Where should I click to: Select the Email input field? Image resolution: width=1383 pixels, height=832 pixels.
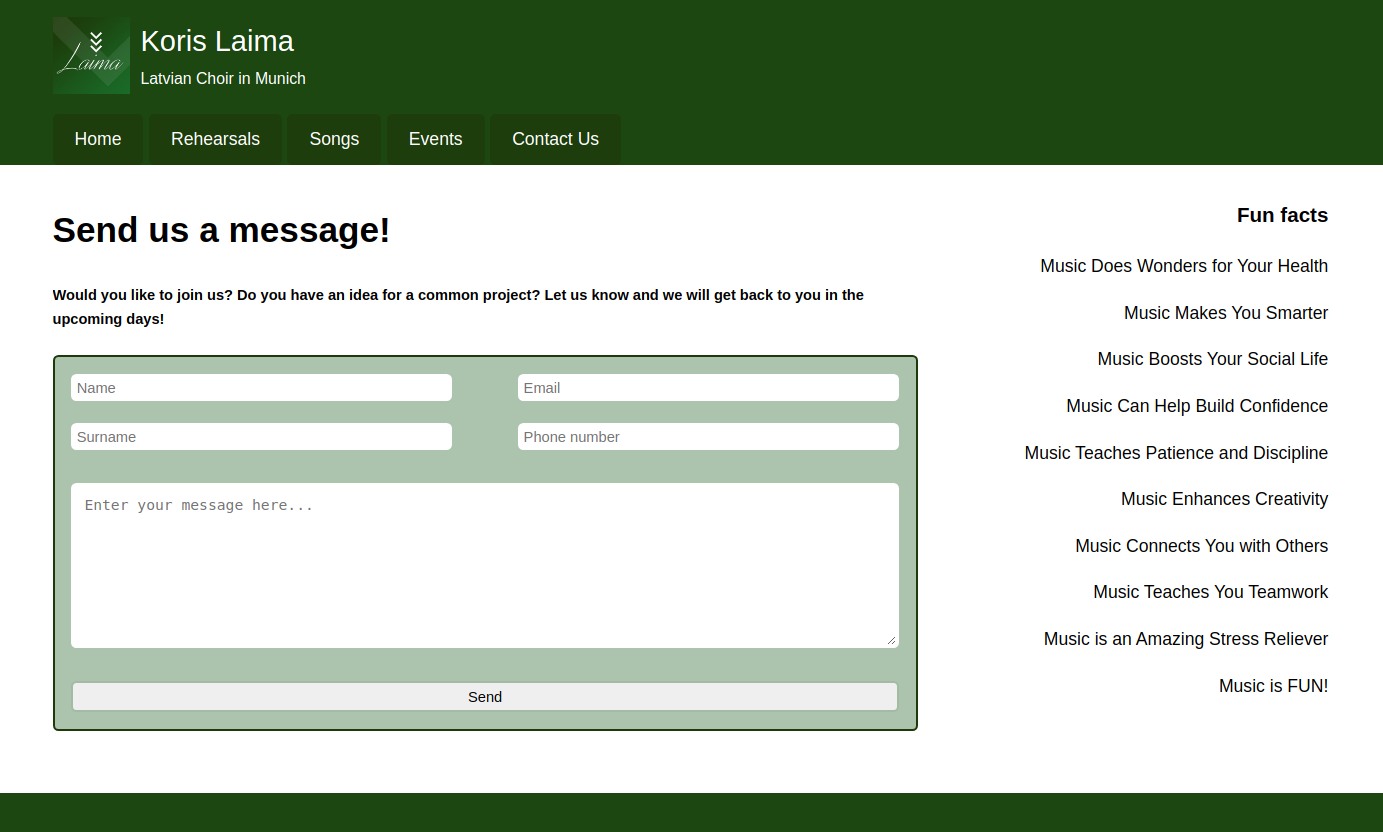[x=708, y=388]
